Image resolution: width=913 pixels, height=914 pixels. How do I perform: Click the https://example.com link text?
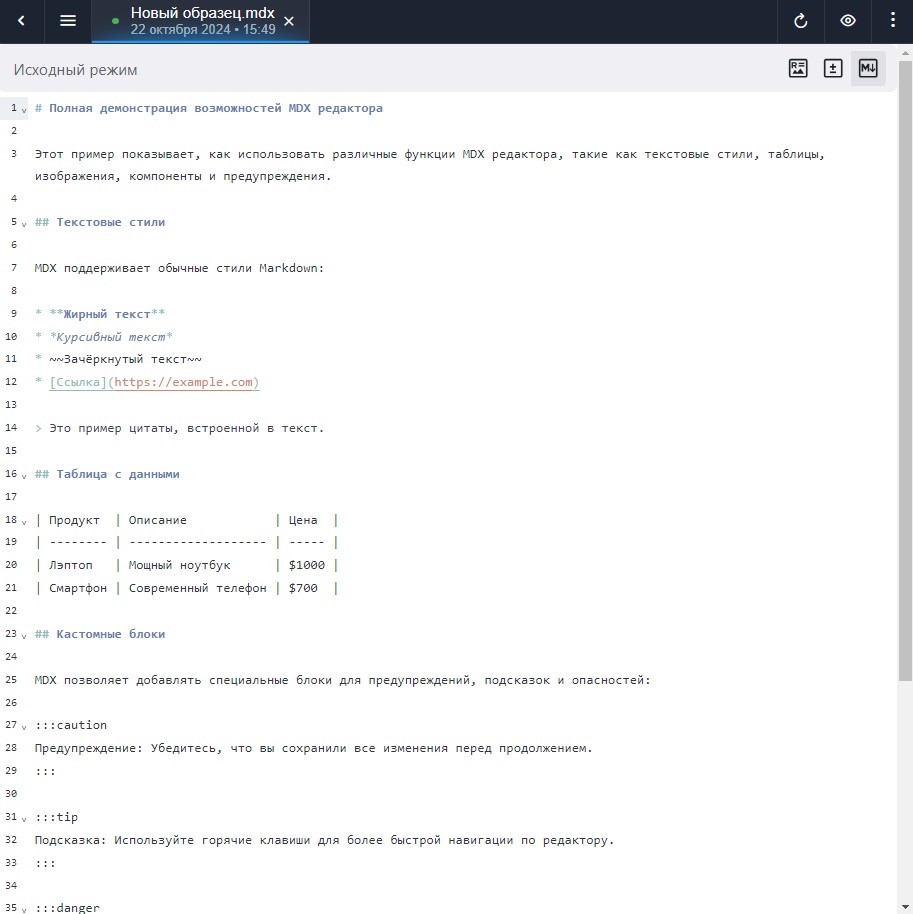tap(183, 382)
